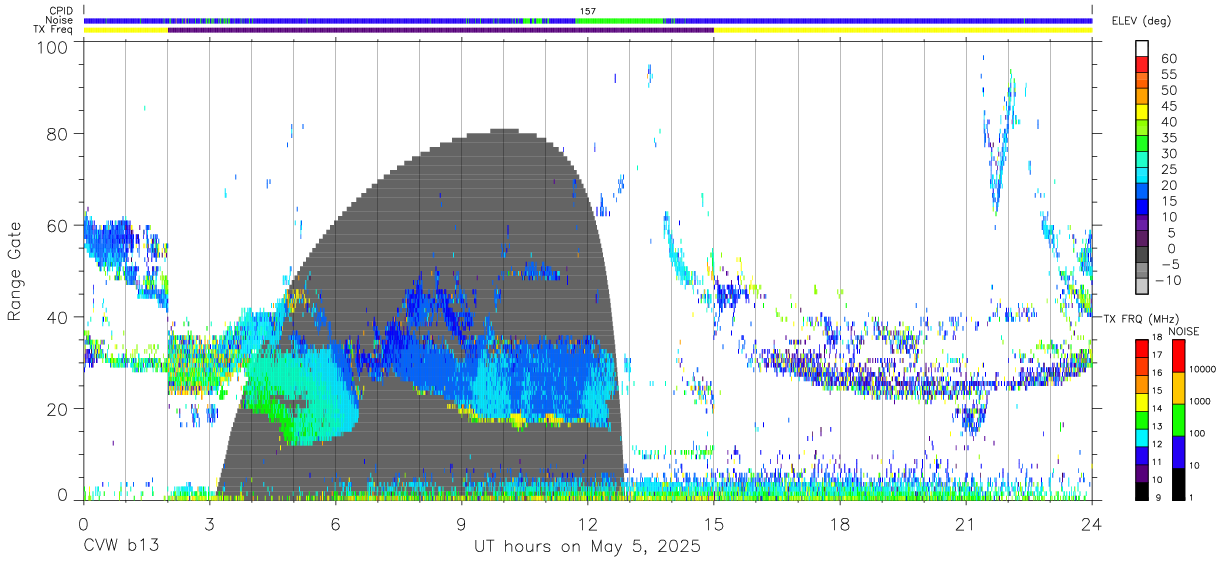Screen dimensions: 1228x567
Task: Click the 45 label on the ELEV colorbar
Action: click(x=1167, y=105)
